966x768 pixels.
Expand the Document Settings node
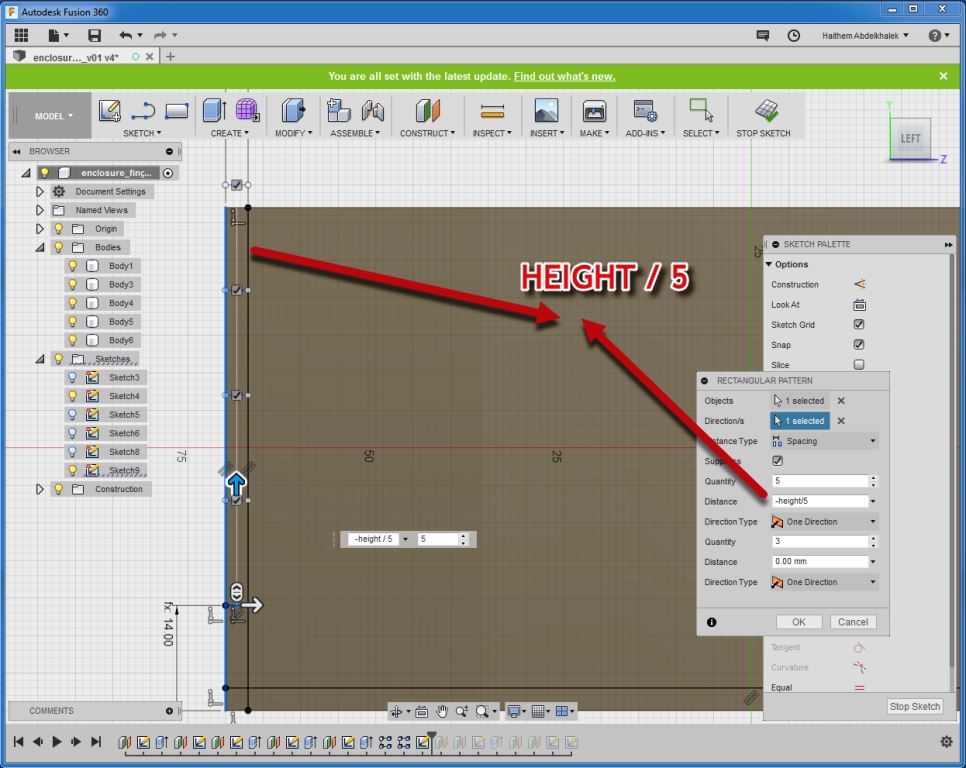[39, 192]
